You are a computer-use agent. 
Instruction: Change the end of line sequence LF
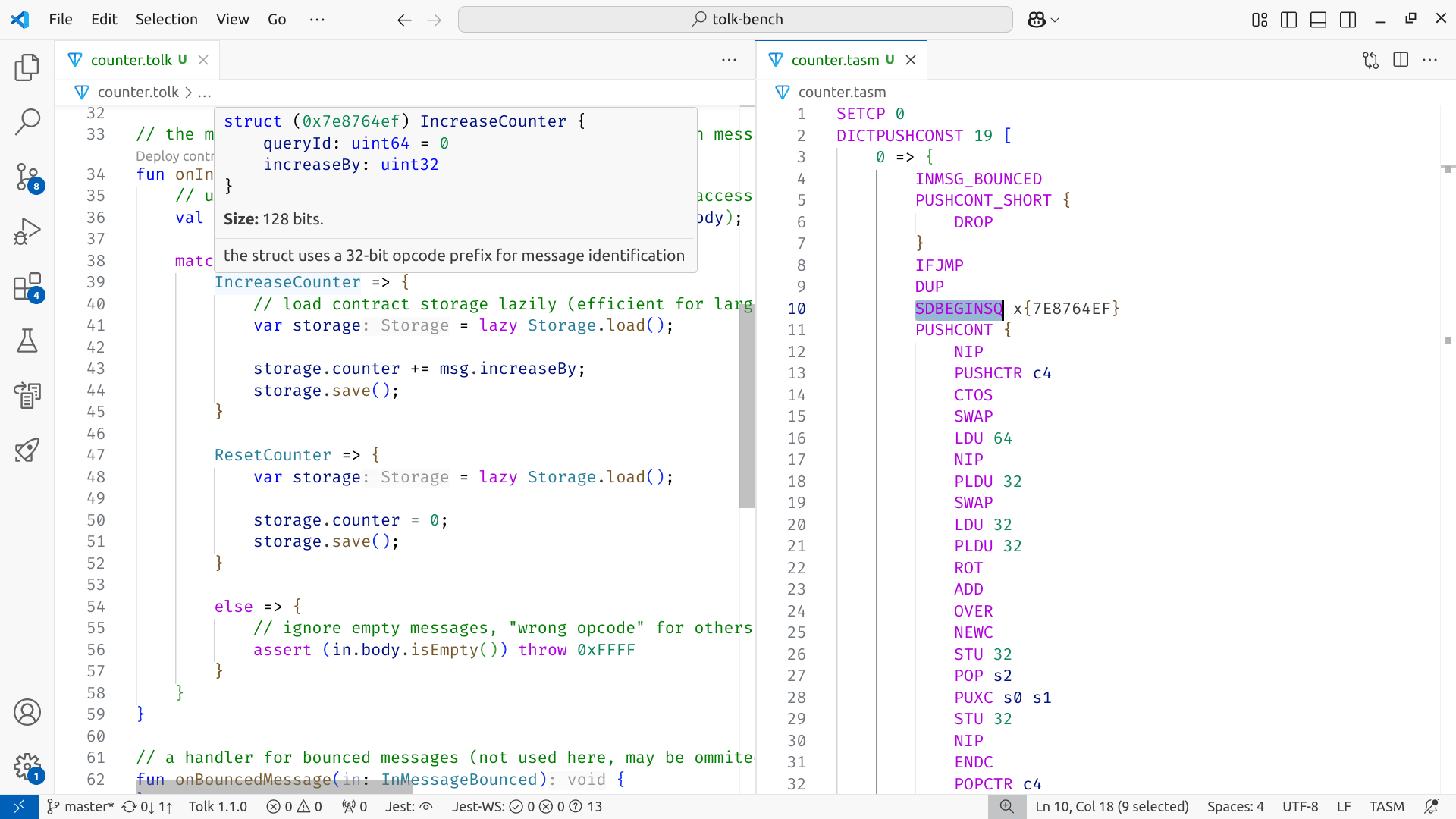tap(1344, 807)
